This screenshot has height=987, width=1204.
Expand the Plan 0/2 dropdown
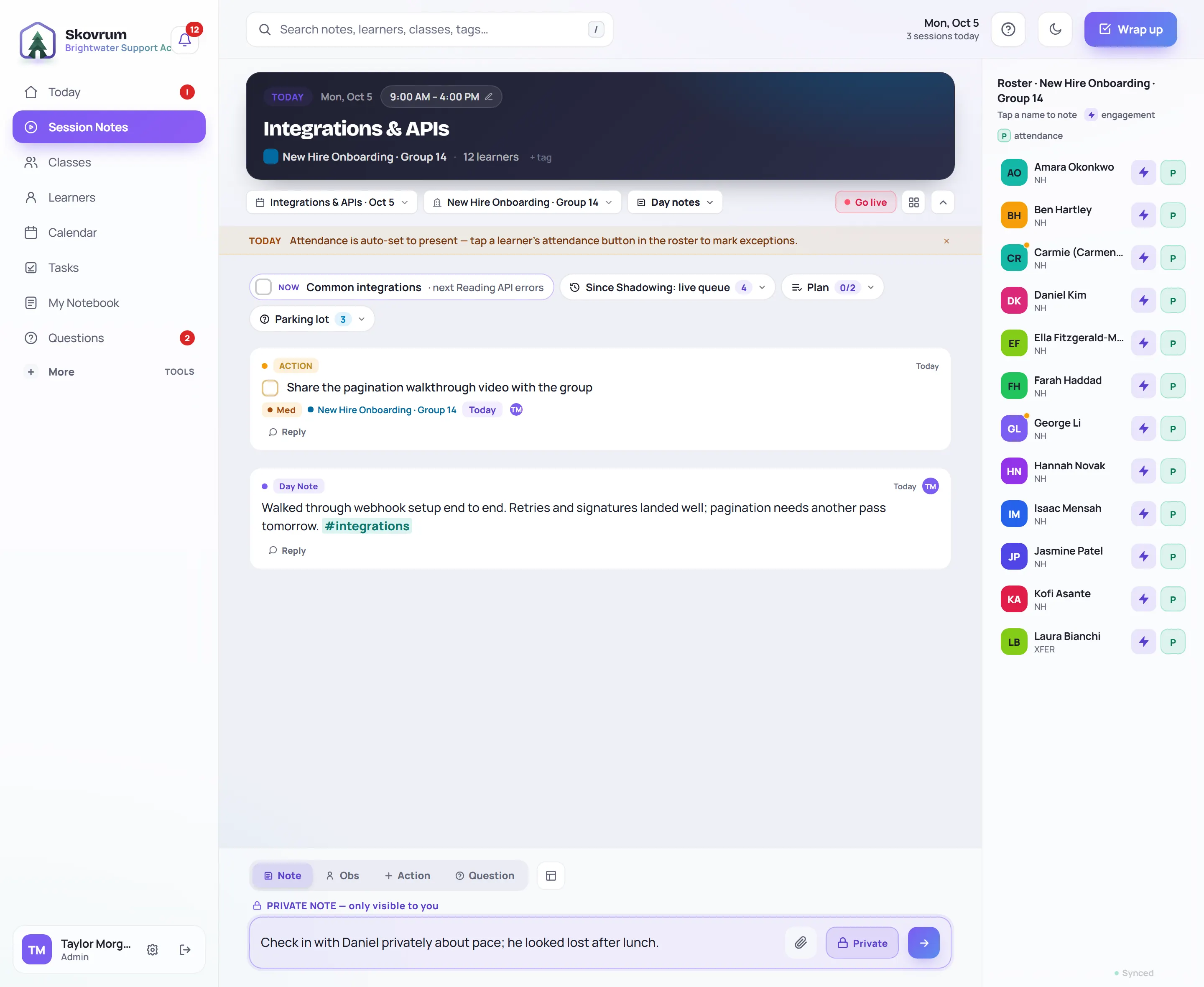(x=832, y=287)
